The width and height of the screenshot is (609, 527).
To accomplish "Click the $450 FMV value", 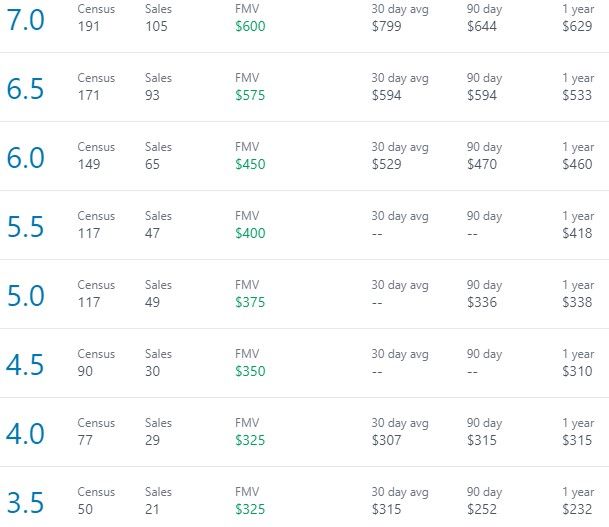I will tap(250, 164).
